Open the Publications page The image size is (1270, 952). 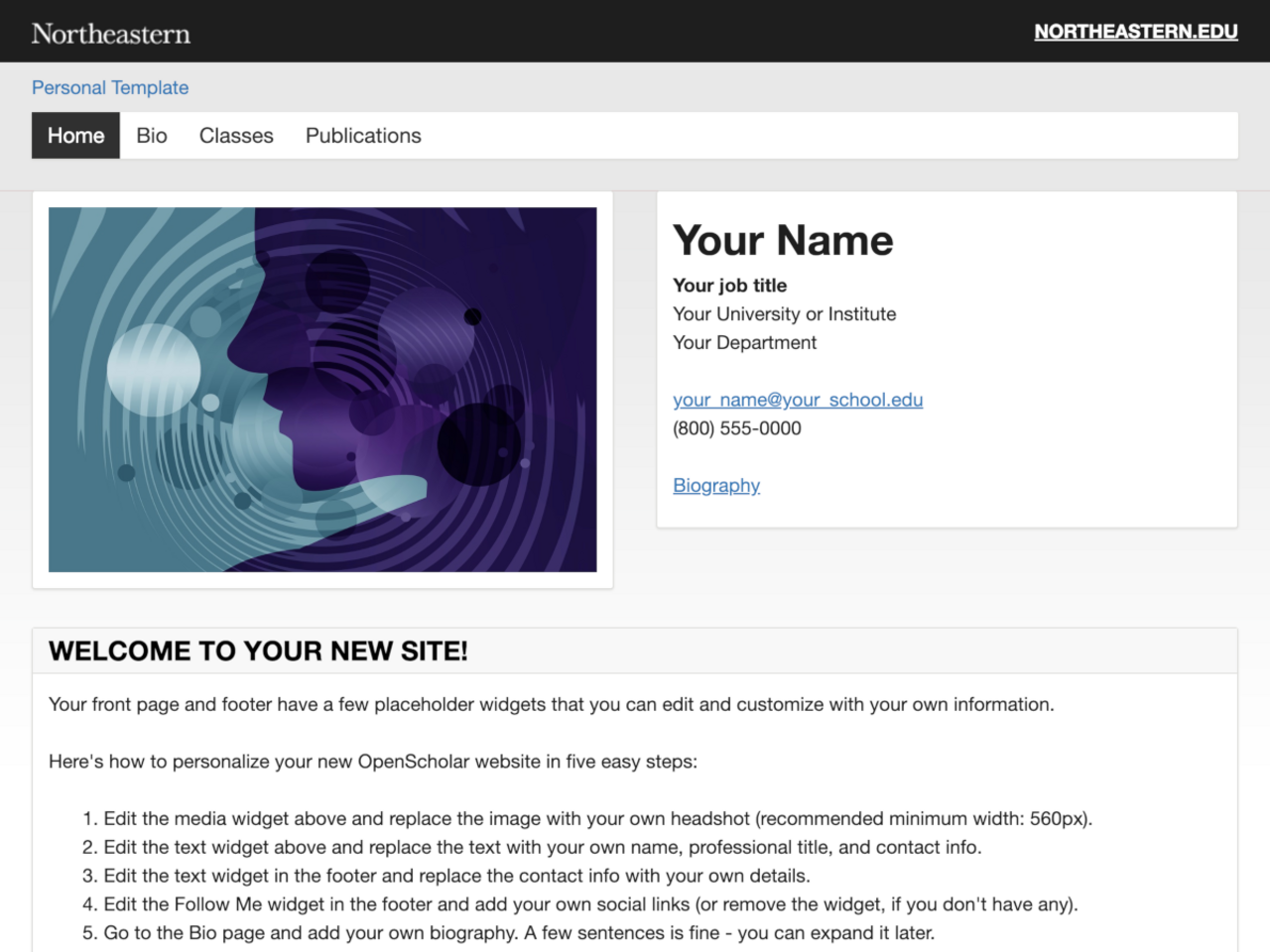362,135
